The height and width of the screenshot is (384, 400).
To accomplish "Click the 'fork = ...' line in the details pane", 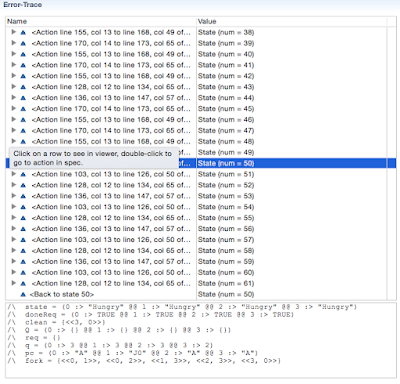I will (x=144, y=361).
